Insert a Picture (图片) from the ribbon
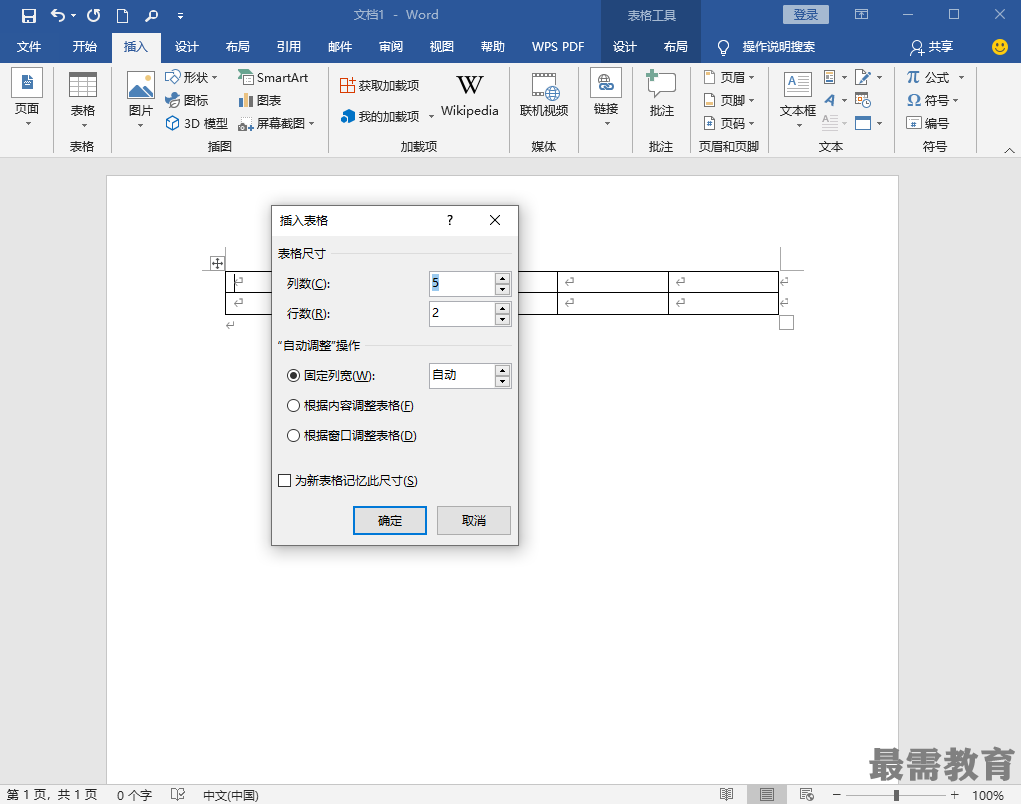Screen dimensions: 1021x804 [x=141, y=101]
